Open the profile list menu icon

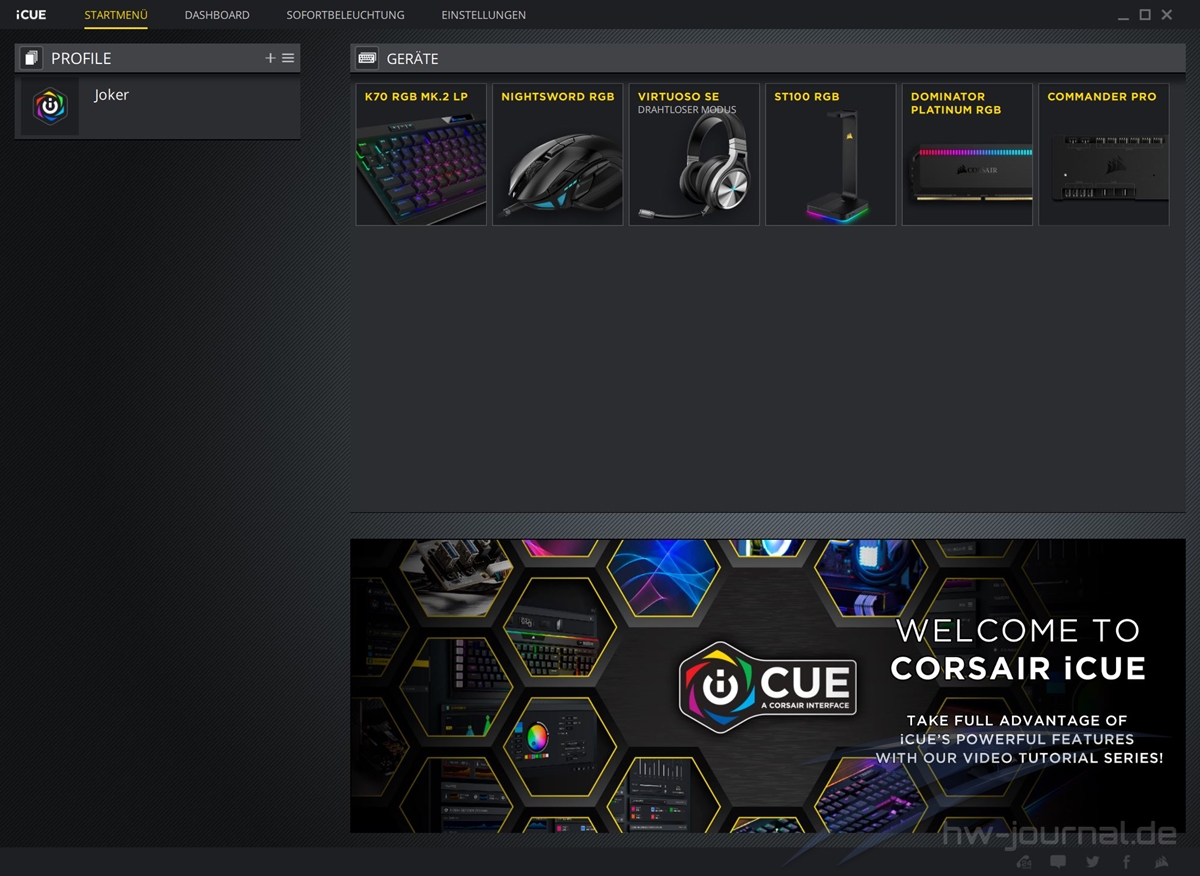pyautogui.click(x=288, y=58)
